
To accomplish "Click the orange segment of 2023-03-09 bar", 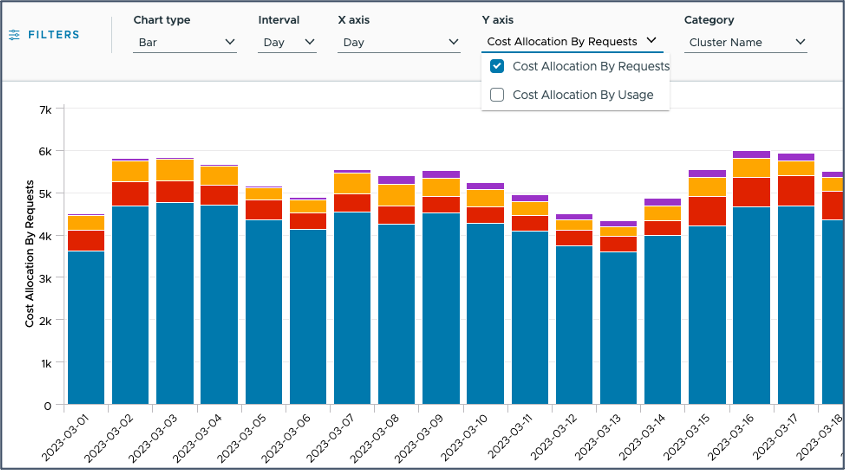I will 441,187.
